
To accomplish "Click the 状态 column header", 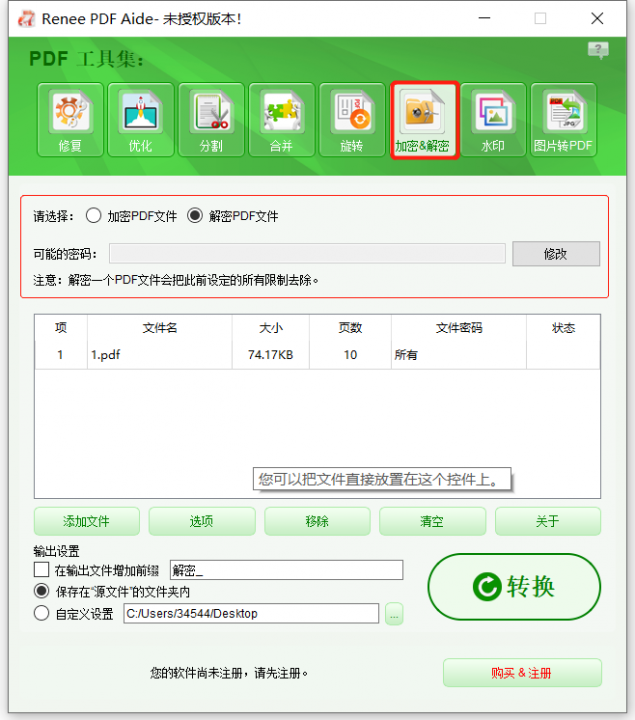I will 563,328.
